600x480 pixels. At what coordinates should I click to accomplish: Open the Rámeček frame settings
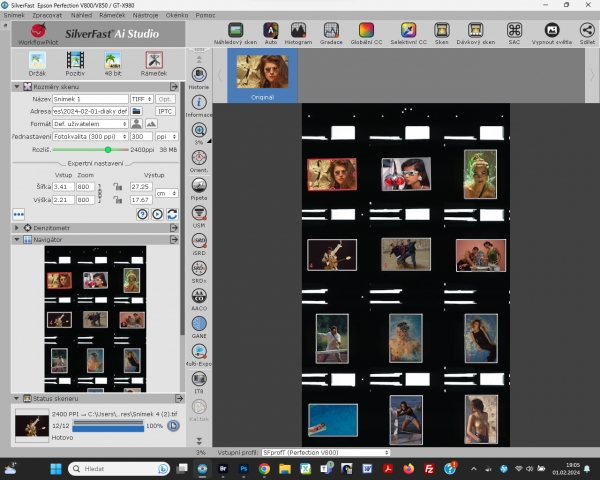coord(154,64)
